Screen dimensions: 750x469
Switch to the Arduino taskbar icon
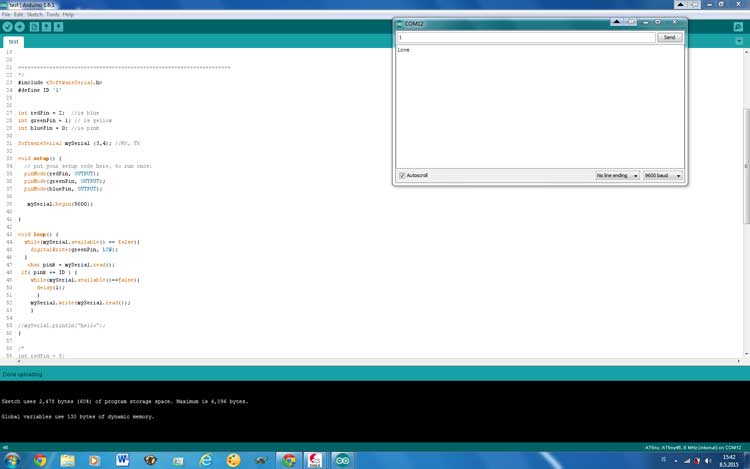click(x=342, y=460)
